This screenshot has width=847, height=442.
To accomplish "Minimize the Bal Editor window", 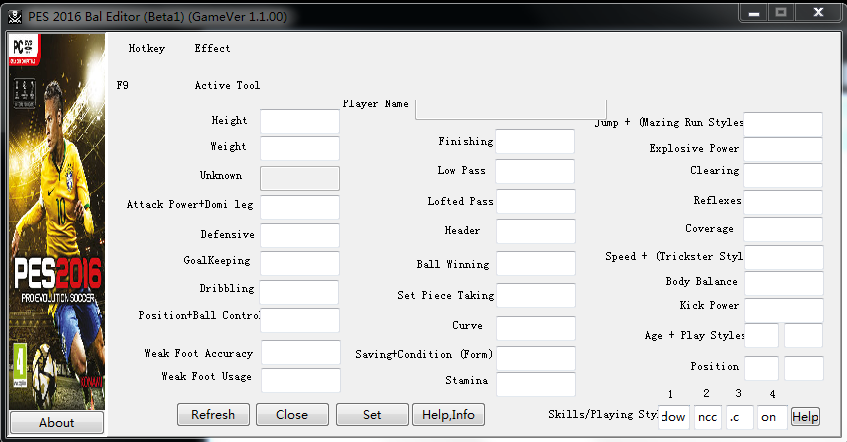I will point(754,13).
